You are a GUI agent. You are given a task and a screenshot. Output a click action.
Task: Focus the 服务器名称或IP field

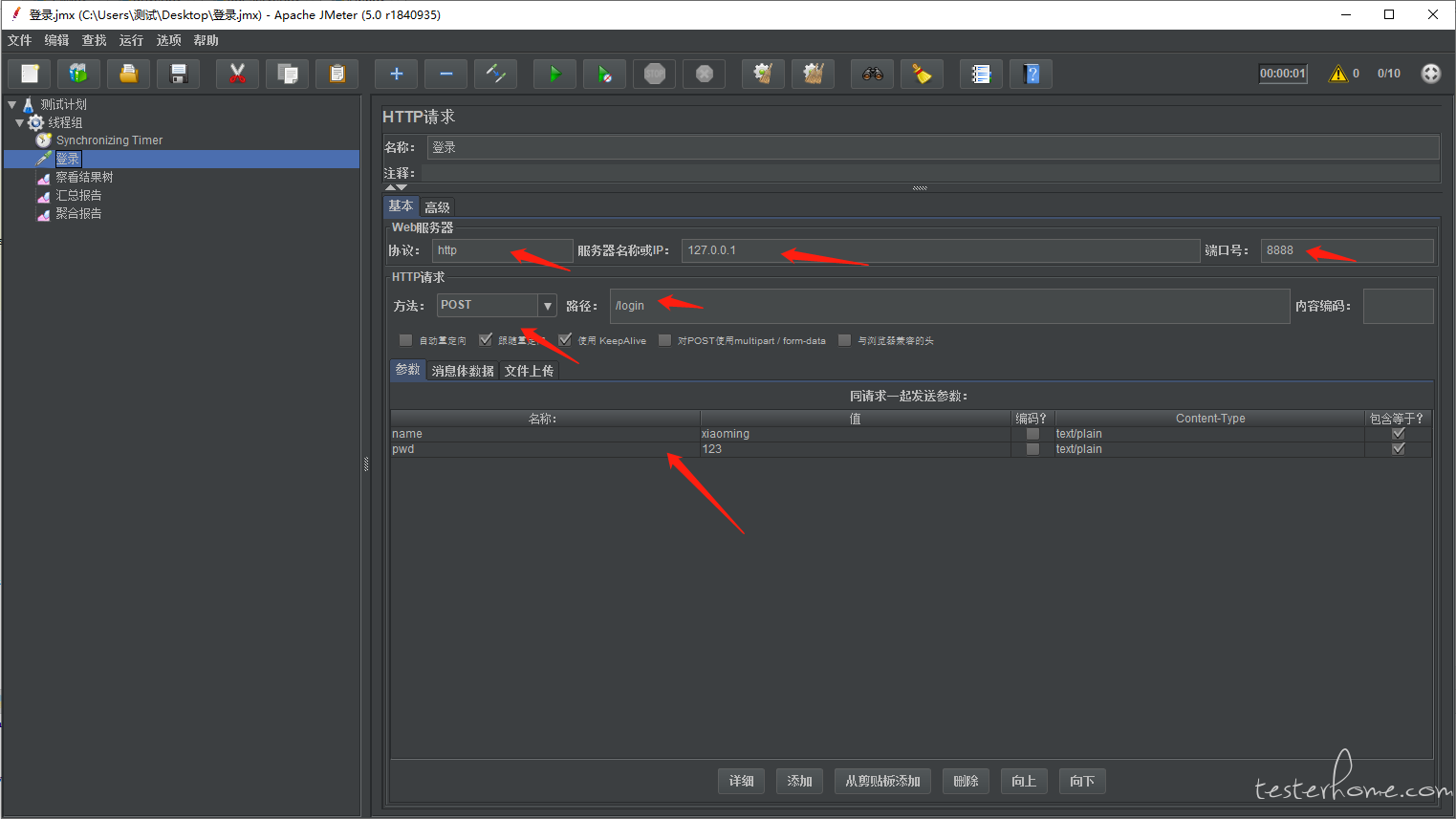pos(941,250)
